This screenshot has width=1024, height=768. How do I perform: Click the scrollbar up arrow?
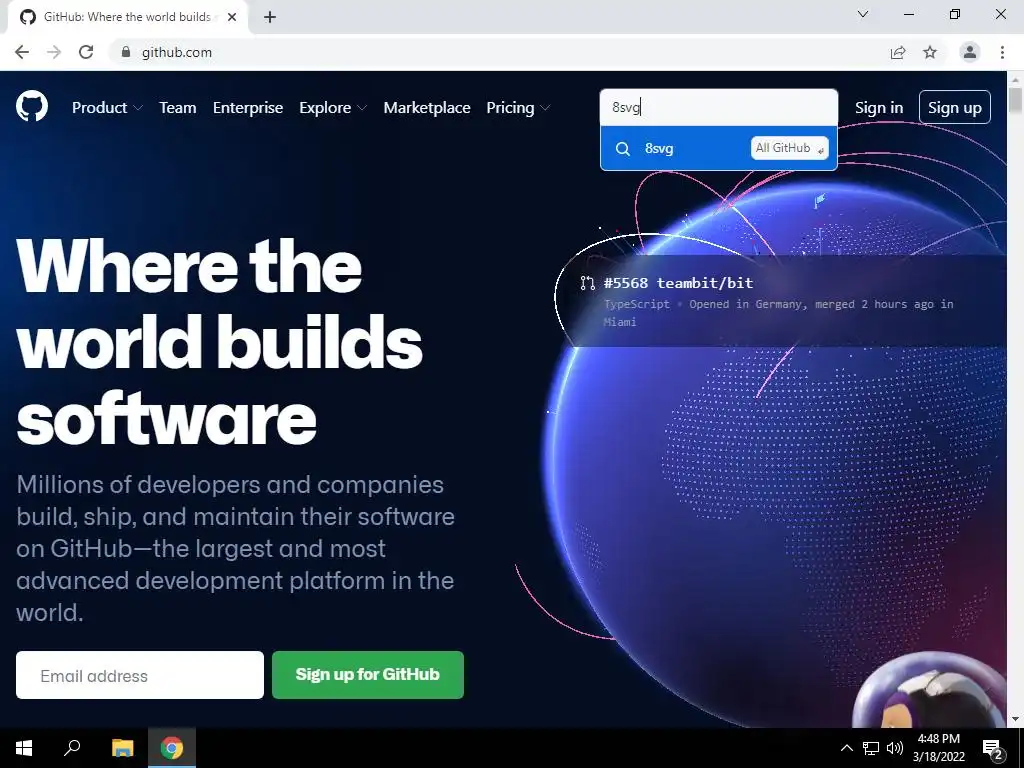tap(1015, 80)
